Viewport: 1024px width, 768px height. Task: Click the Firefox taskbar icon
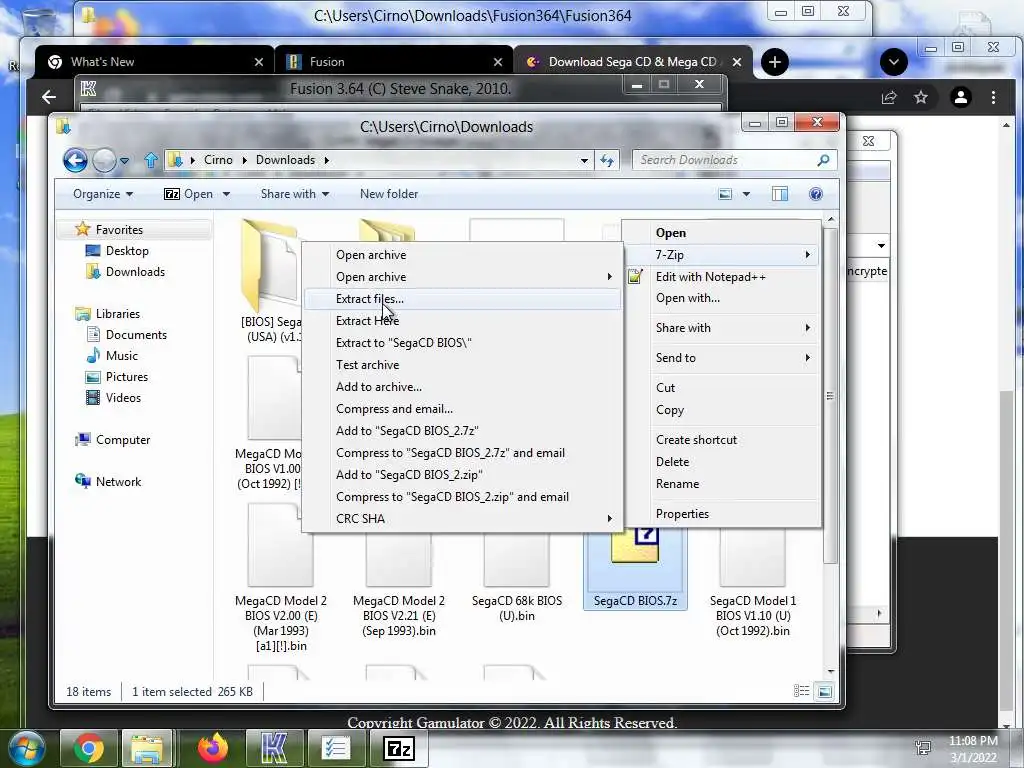(212, 748)
